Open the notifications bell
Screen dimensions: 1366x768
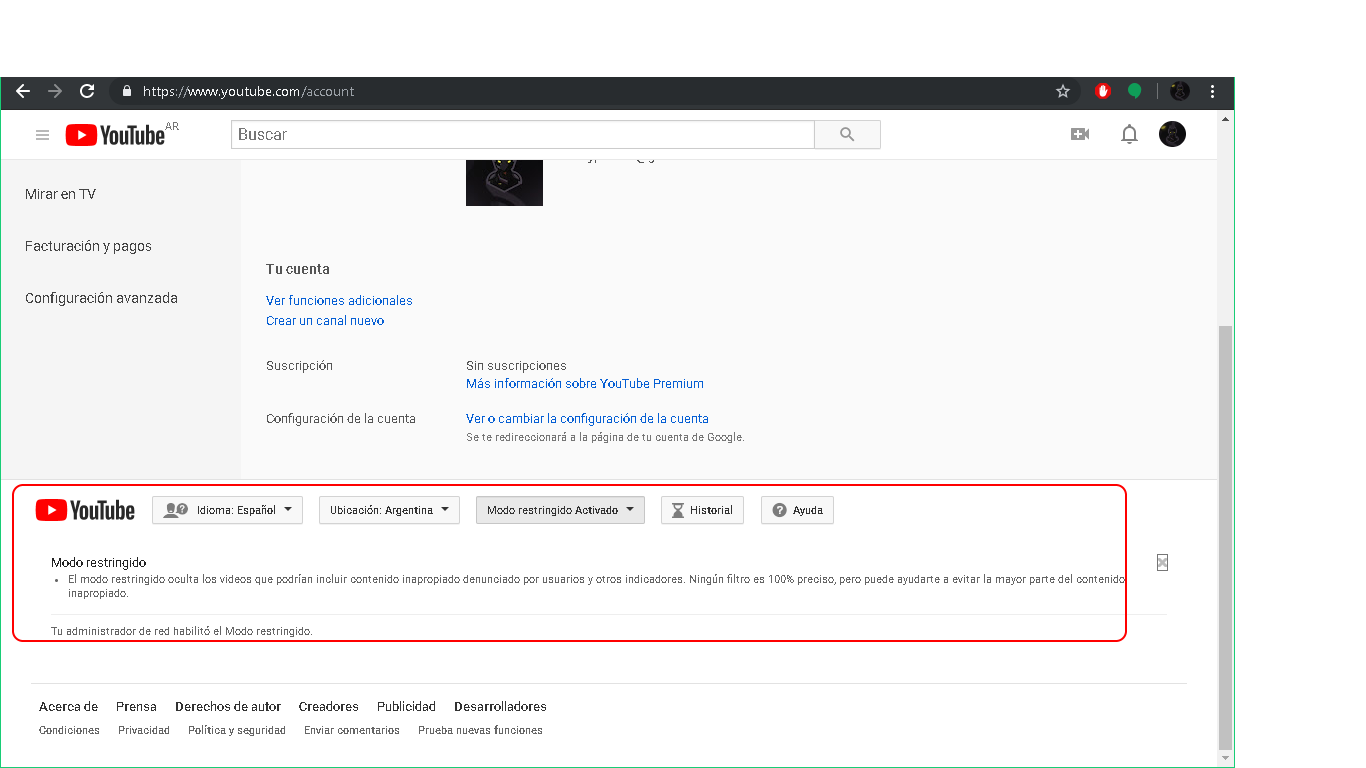[1129, 134]
